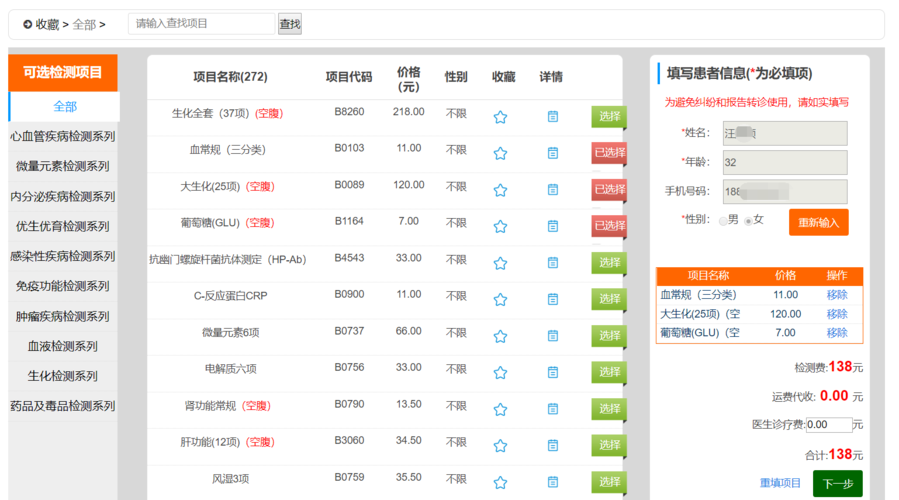Favorite 风湿3项 star icon
The height and width of the screenshot is (500, 899).
pos(501,483)
